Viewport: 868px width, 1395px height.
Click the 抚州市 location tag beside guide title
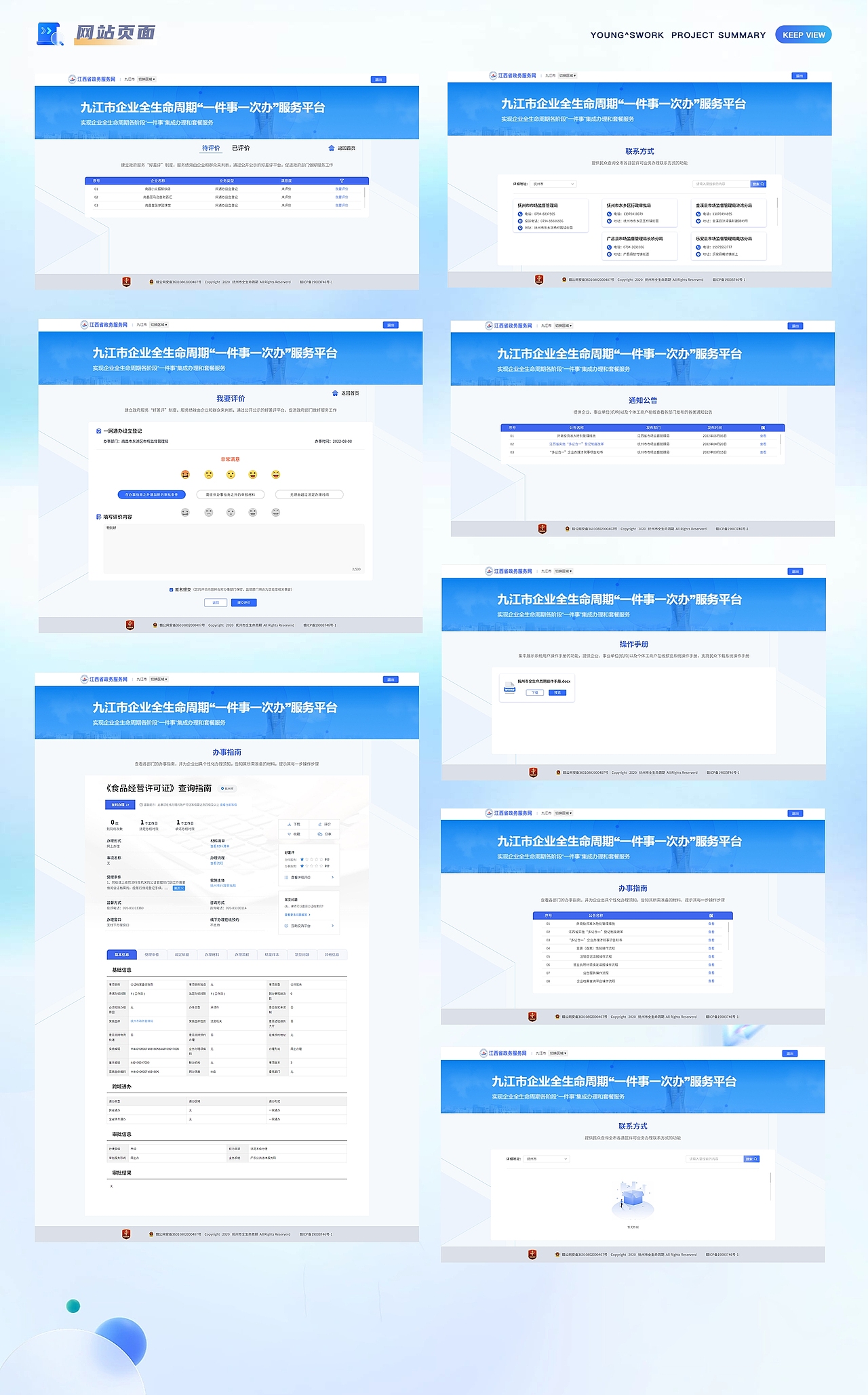coord(229,789)
